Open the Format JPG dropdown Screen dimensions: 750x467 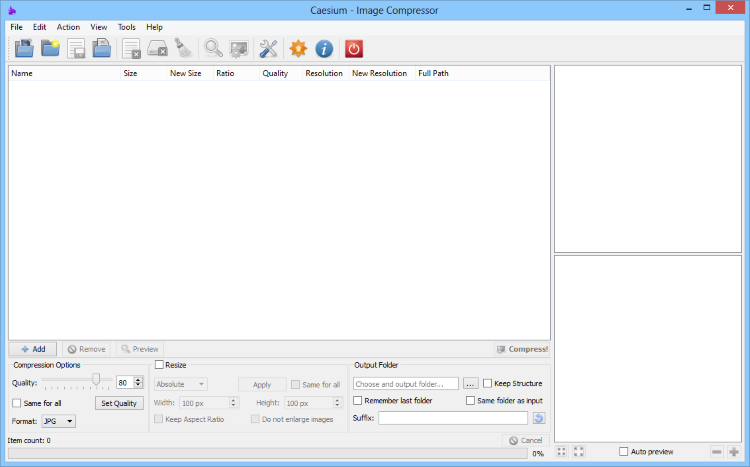coord(58,421)
